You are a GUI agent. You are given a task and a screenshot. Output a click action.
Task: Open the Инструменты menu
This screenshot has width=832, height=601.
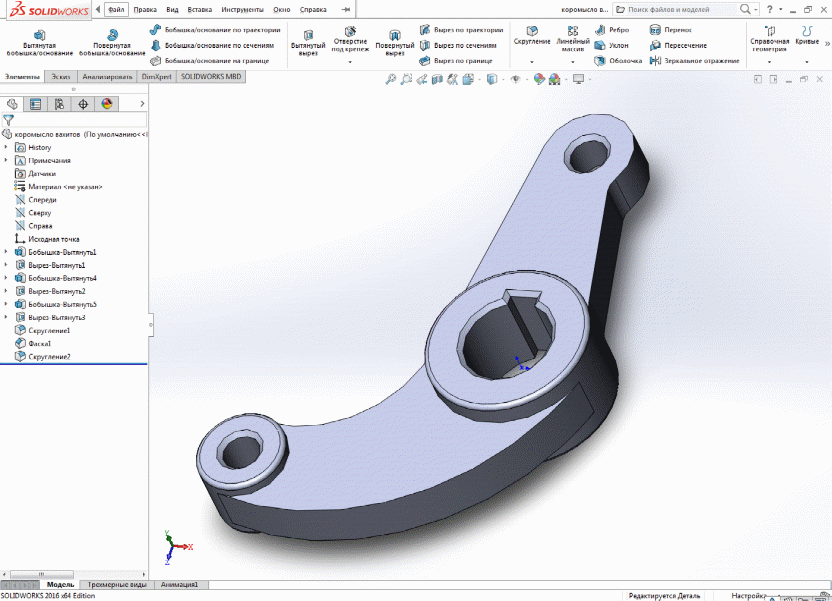(242, 10)
